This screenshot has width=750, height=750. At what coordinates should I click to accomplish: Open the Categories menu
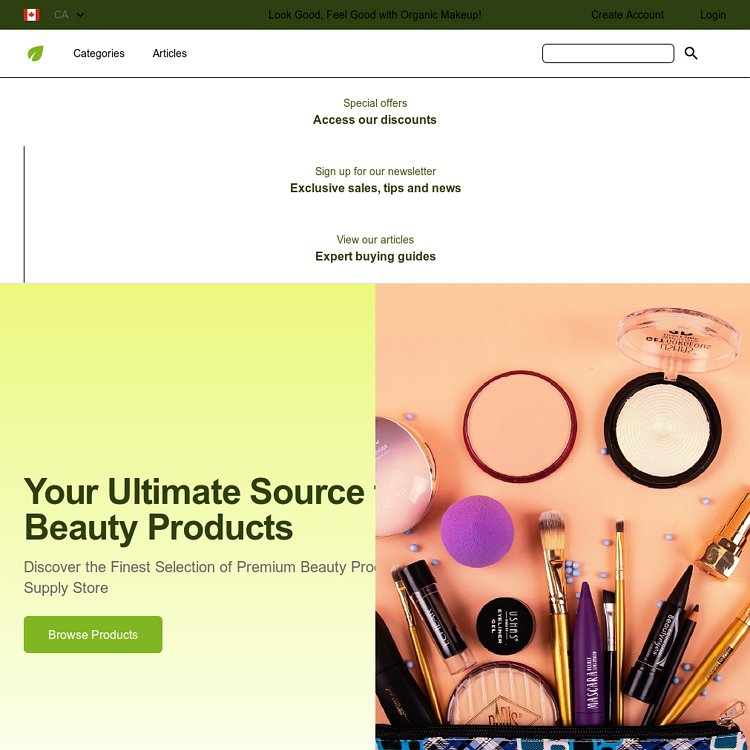pos(99,54)
